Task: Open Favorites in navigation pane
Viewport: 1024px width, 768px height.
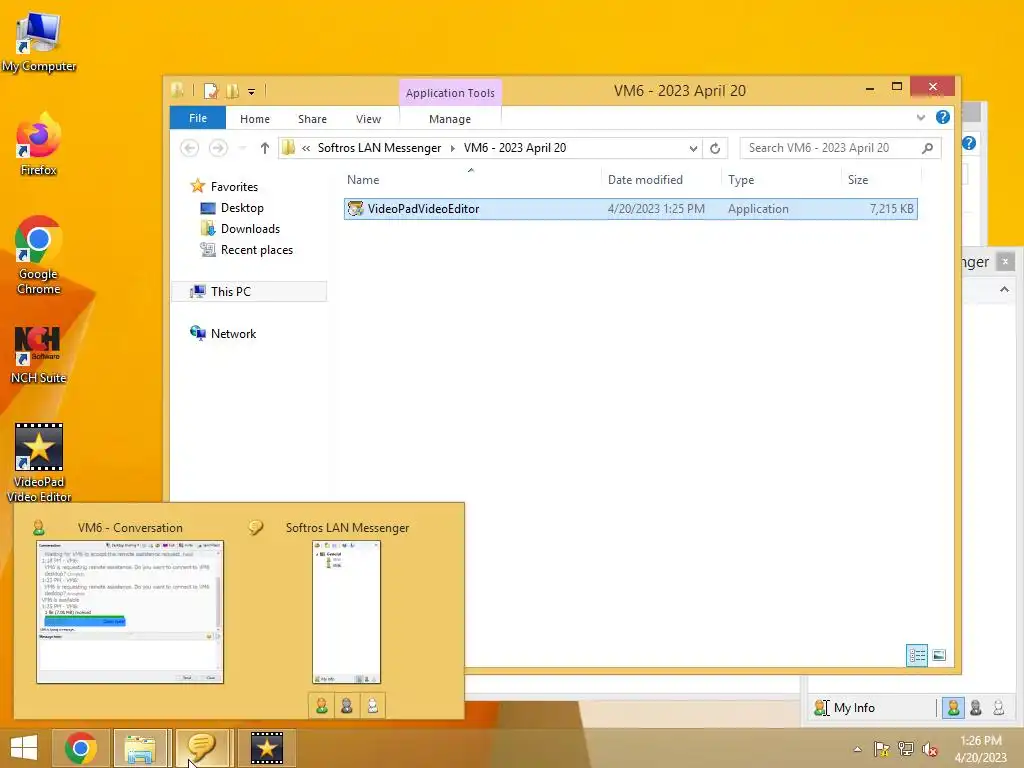Action: point(224,187)
